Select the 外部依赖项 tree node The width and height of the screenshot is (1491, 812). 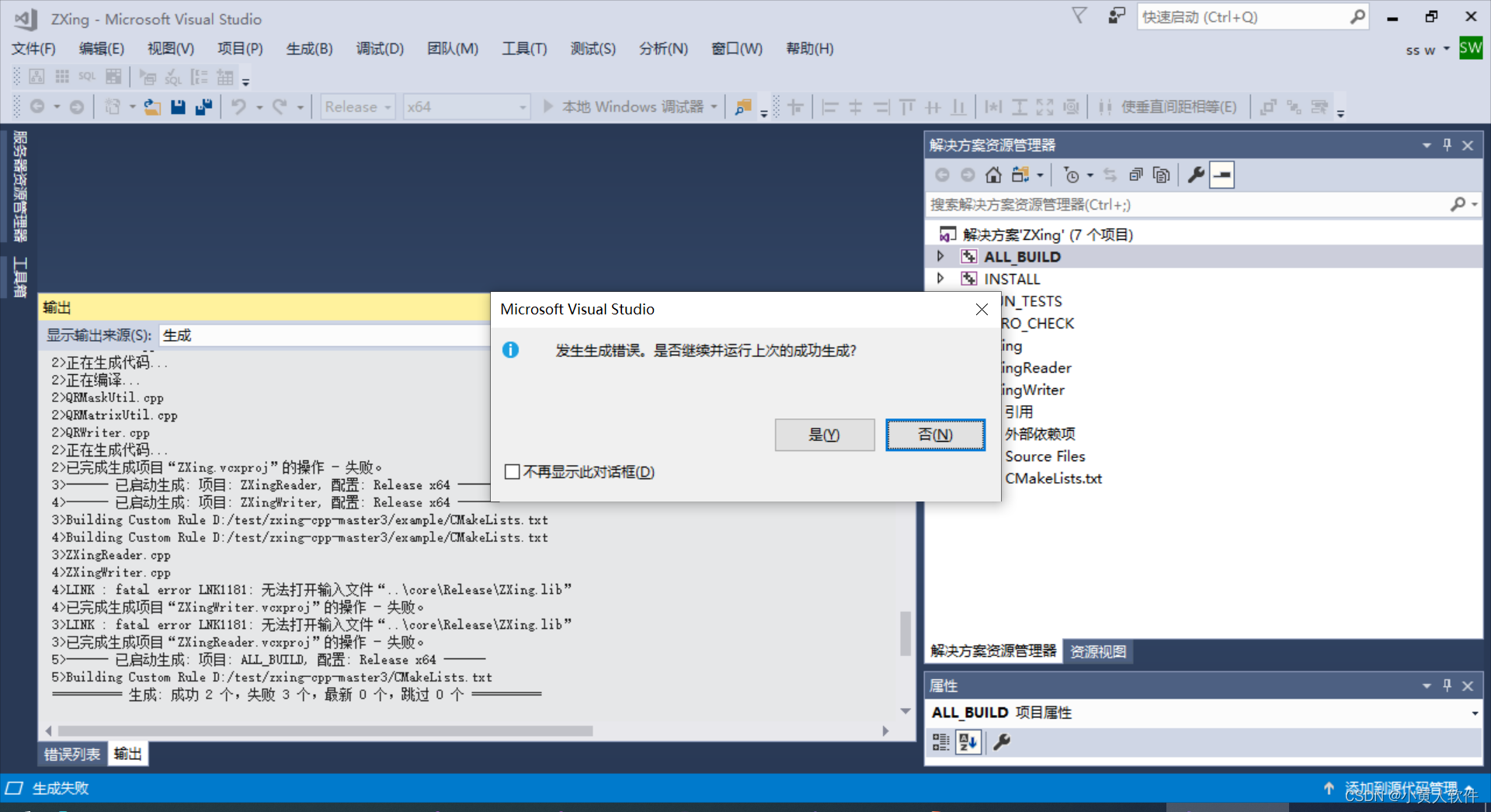[x=1040, y=434]
